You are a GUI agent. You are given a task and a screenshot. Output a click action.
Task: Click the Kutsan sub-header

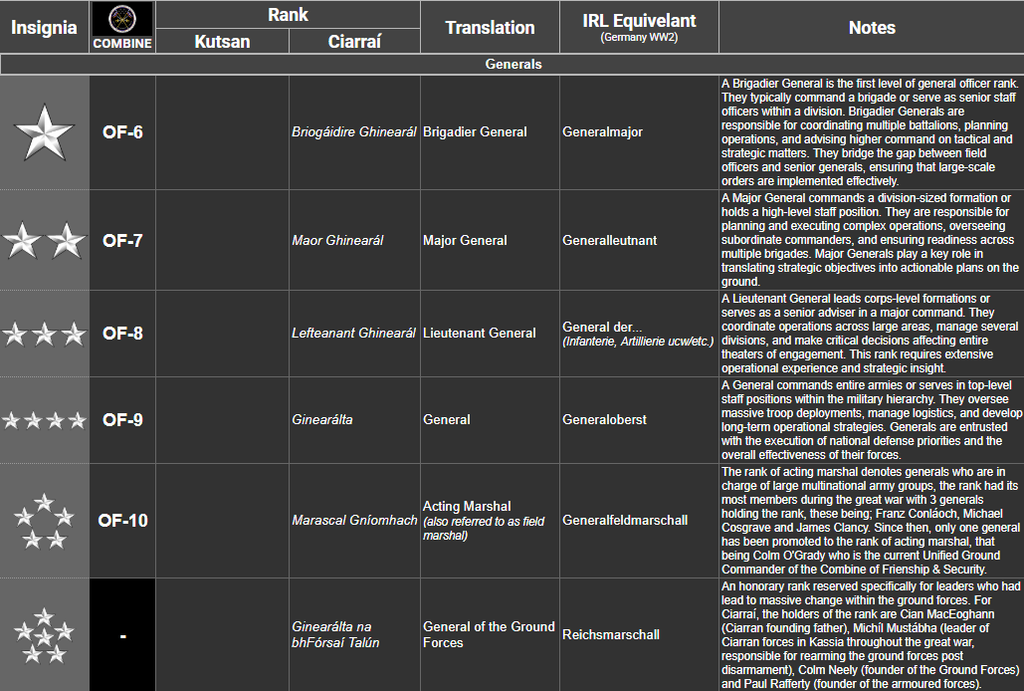[222, 41]
